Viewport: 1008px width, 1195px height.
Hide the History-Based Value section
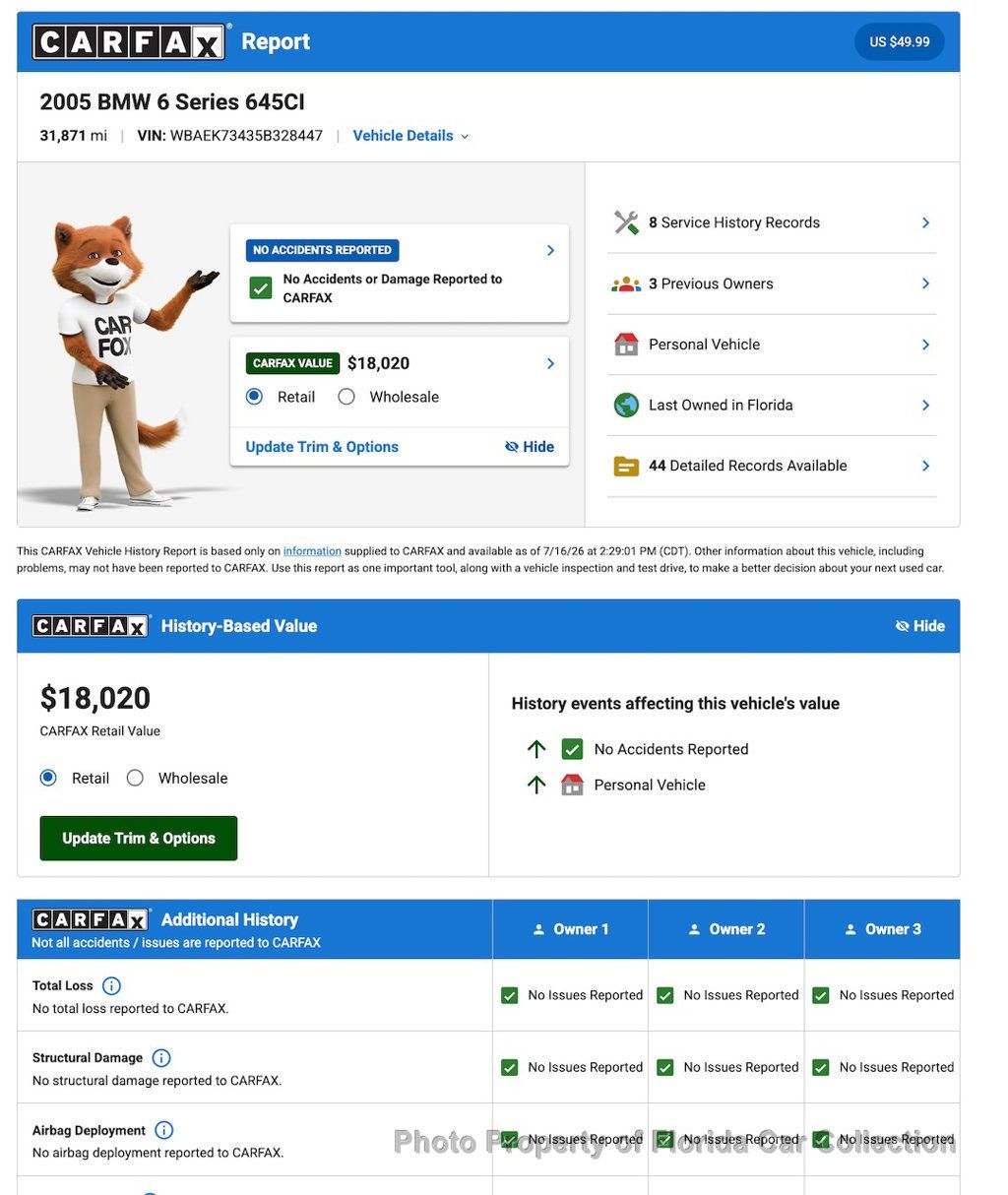pyautogui.click(x=919, y=626)
